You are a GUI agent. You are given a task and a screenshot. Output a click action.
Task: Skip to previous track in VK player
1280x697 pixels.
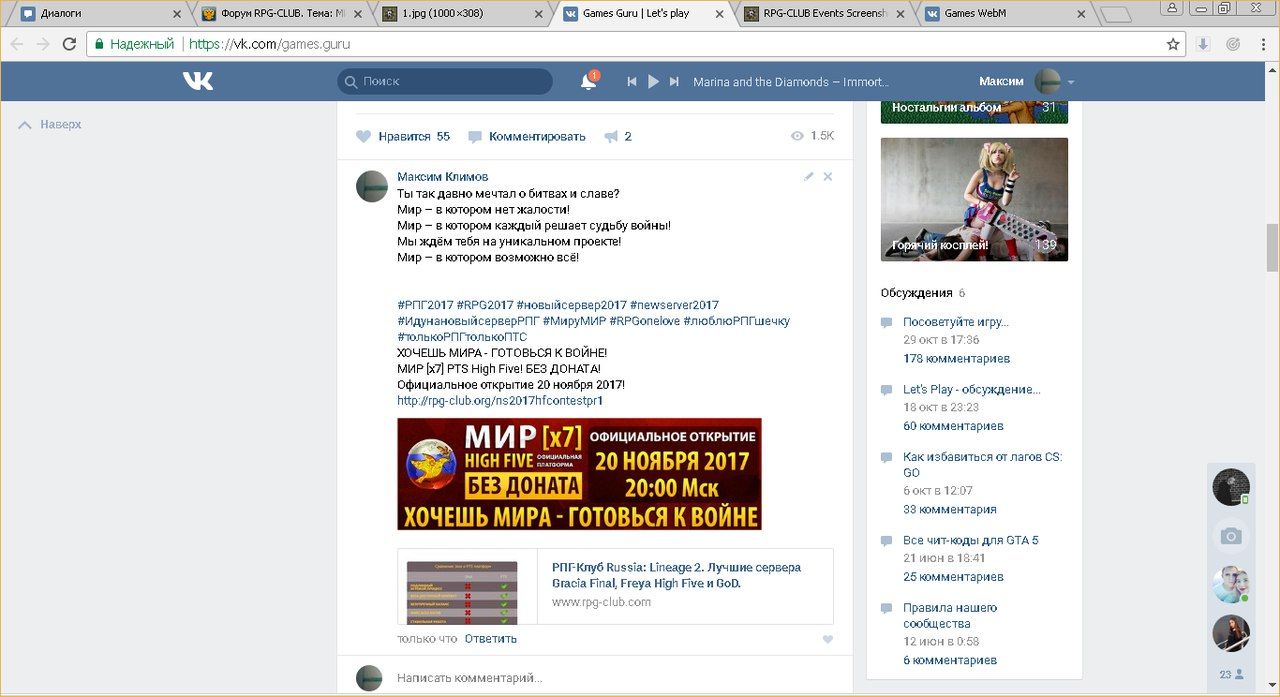coord(632,82)
